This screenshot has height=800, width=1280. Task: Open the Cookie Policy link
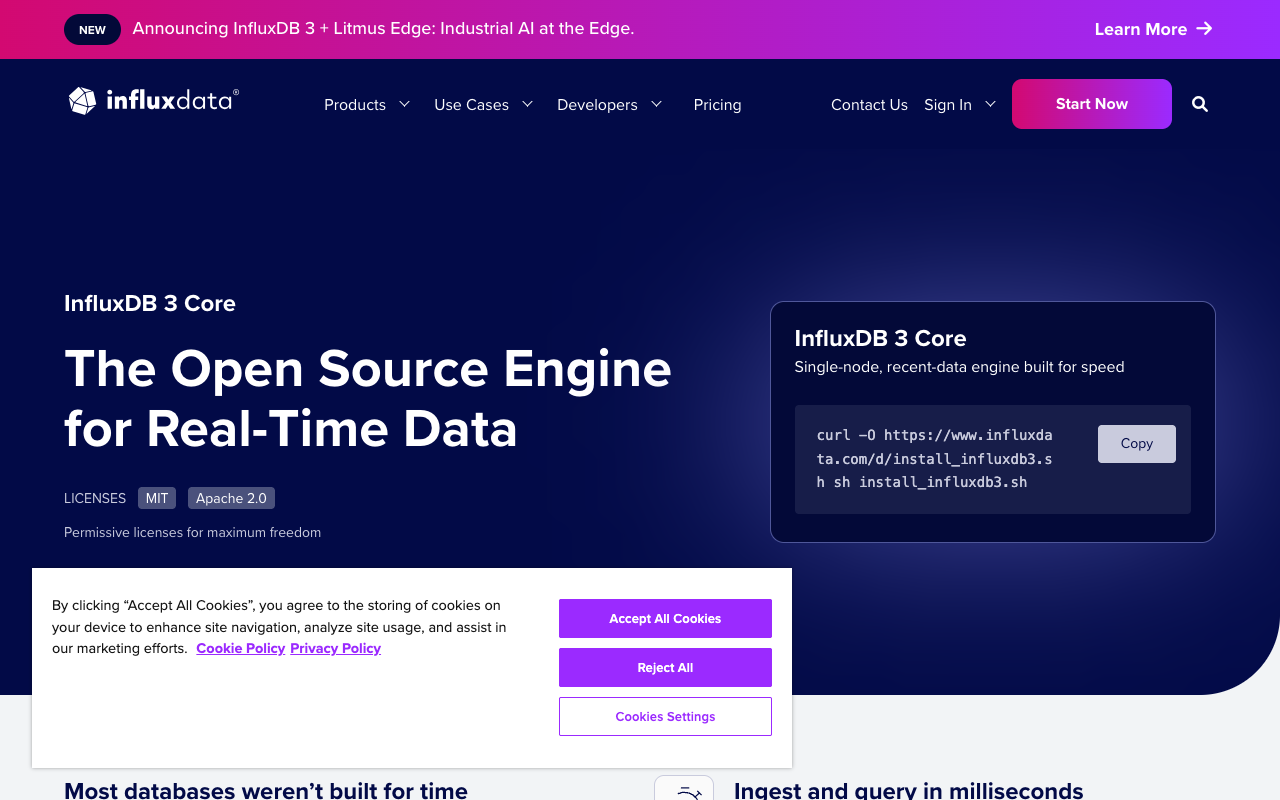click(241, 648)
